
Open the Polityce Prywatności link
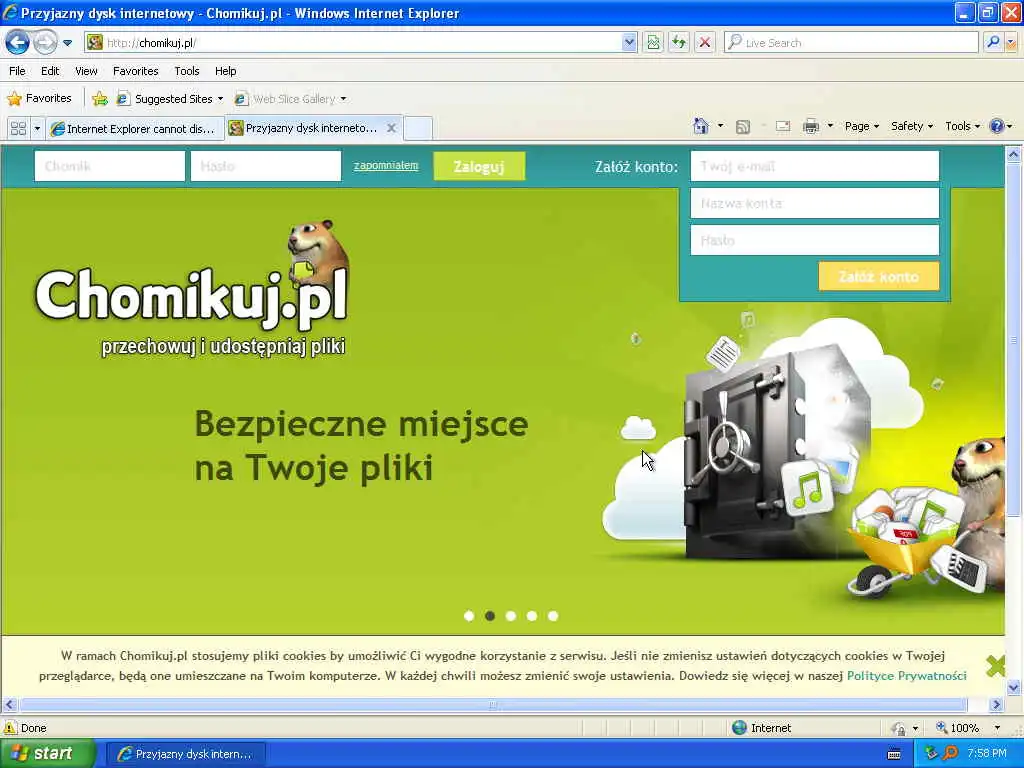[906, 676]
